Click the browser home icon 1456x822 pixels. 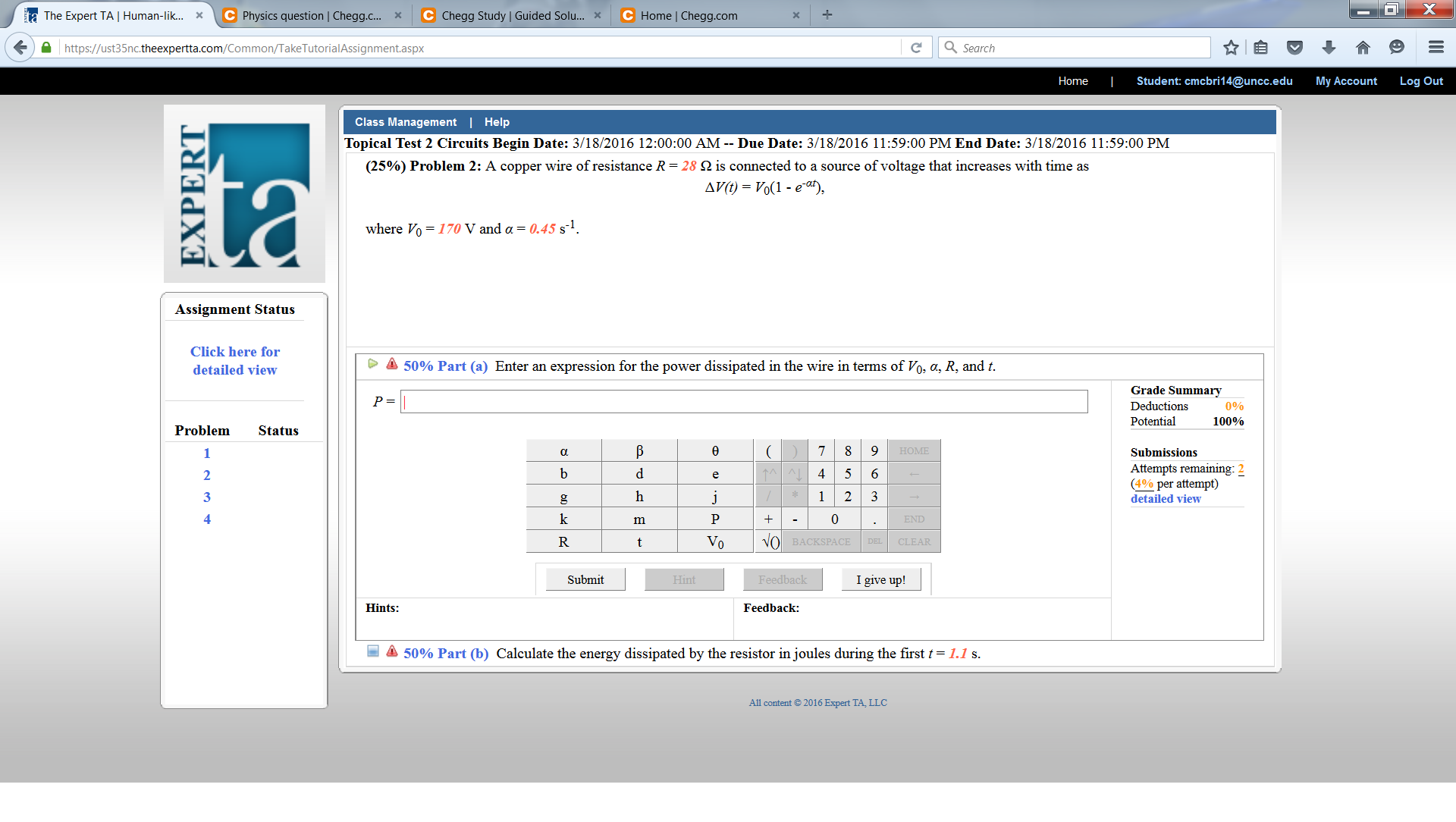click(1363, 48)
